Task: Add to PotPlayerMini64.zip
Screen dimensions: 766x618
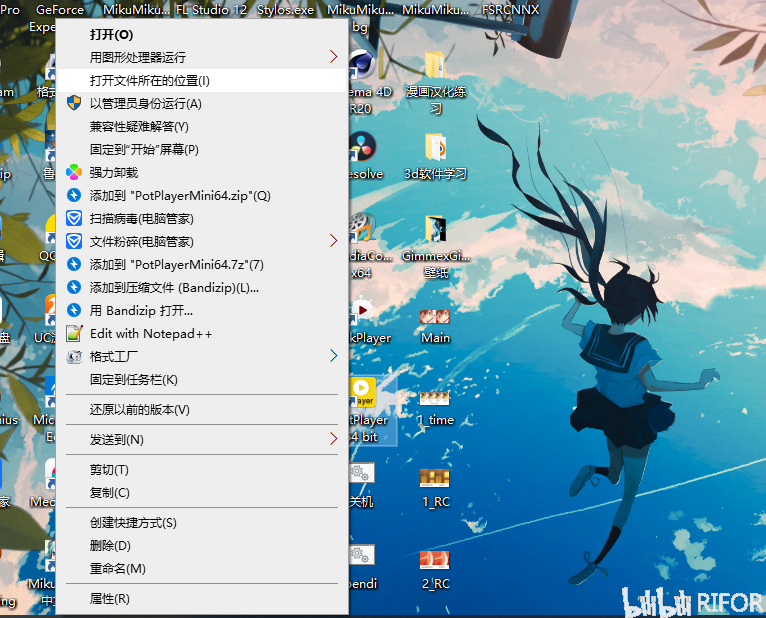Action: (201, 195)
